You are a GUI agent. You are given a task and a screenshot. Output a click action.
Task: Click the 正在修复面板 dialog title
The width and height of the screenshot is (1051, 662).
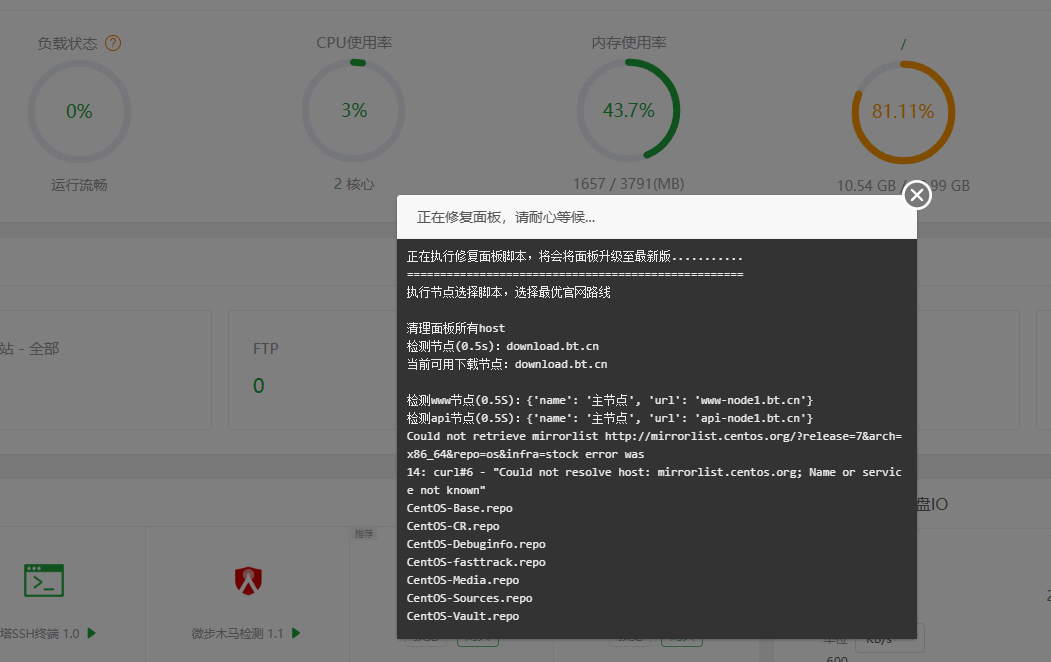point(506,217)
